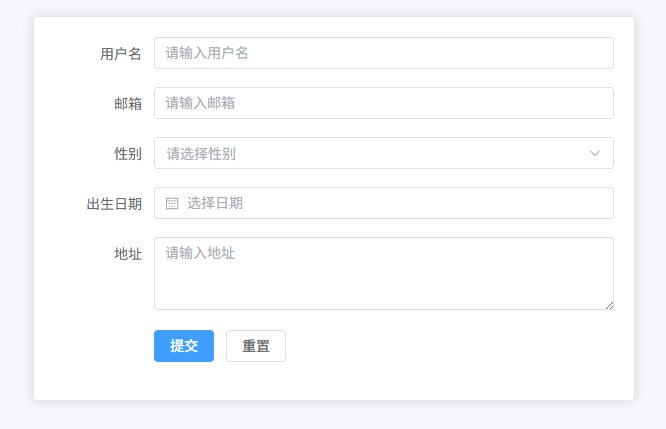Click the 地址 field label

128,254
